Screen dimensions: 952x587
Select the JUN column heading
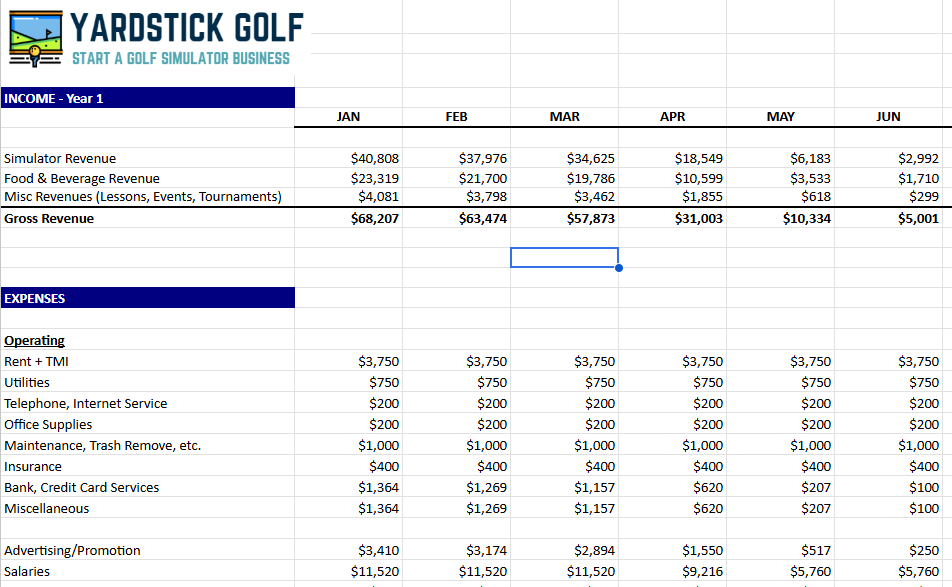click(888, 117)
